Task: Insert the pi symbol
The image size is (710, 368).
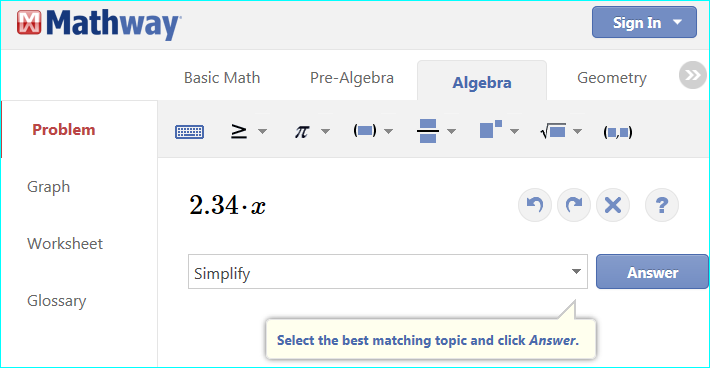Action: 302,131
